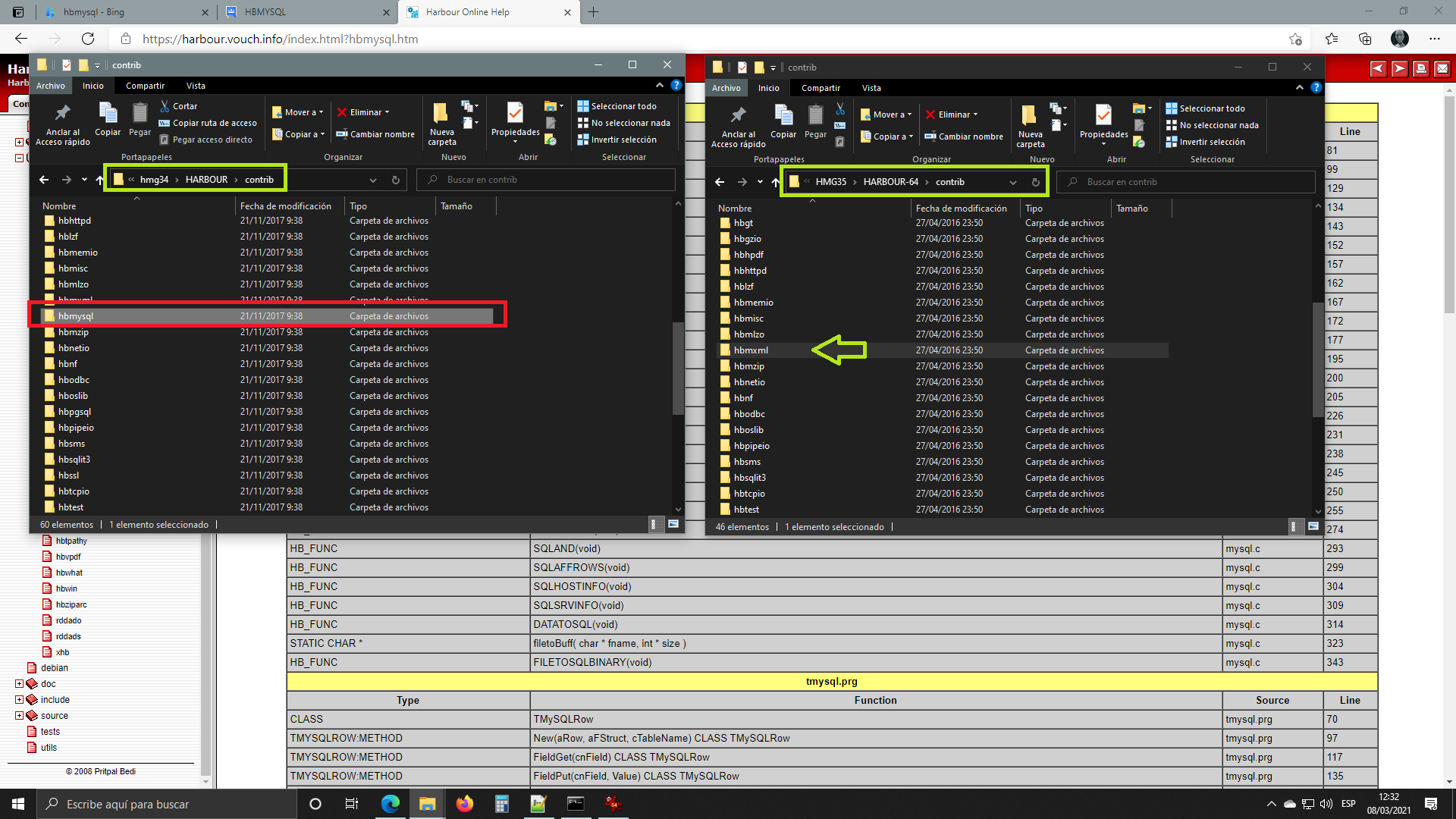Click the 'Copiar ruta de acceso' icon in left toolbar
The height and width of the screenshot is (819, 1456).
[164, 122]
